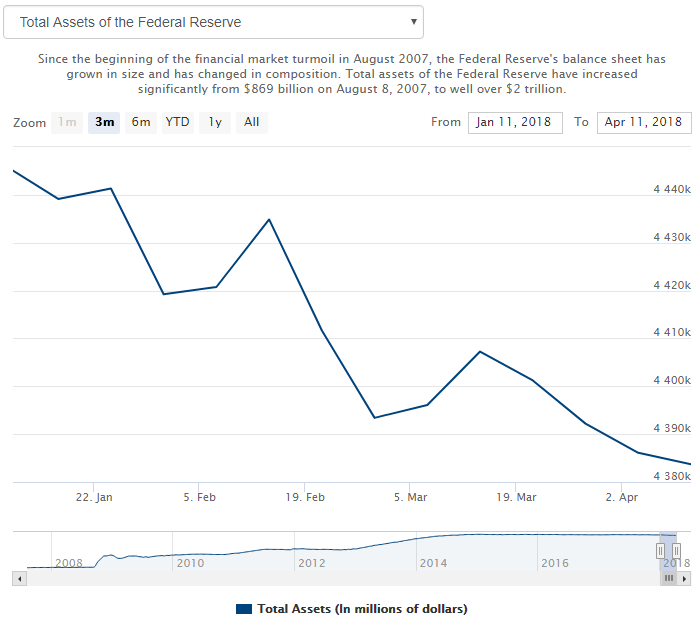
Task: Click 2008 in the navigator timeline
Action: 69,563
